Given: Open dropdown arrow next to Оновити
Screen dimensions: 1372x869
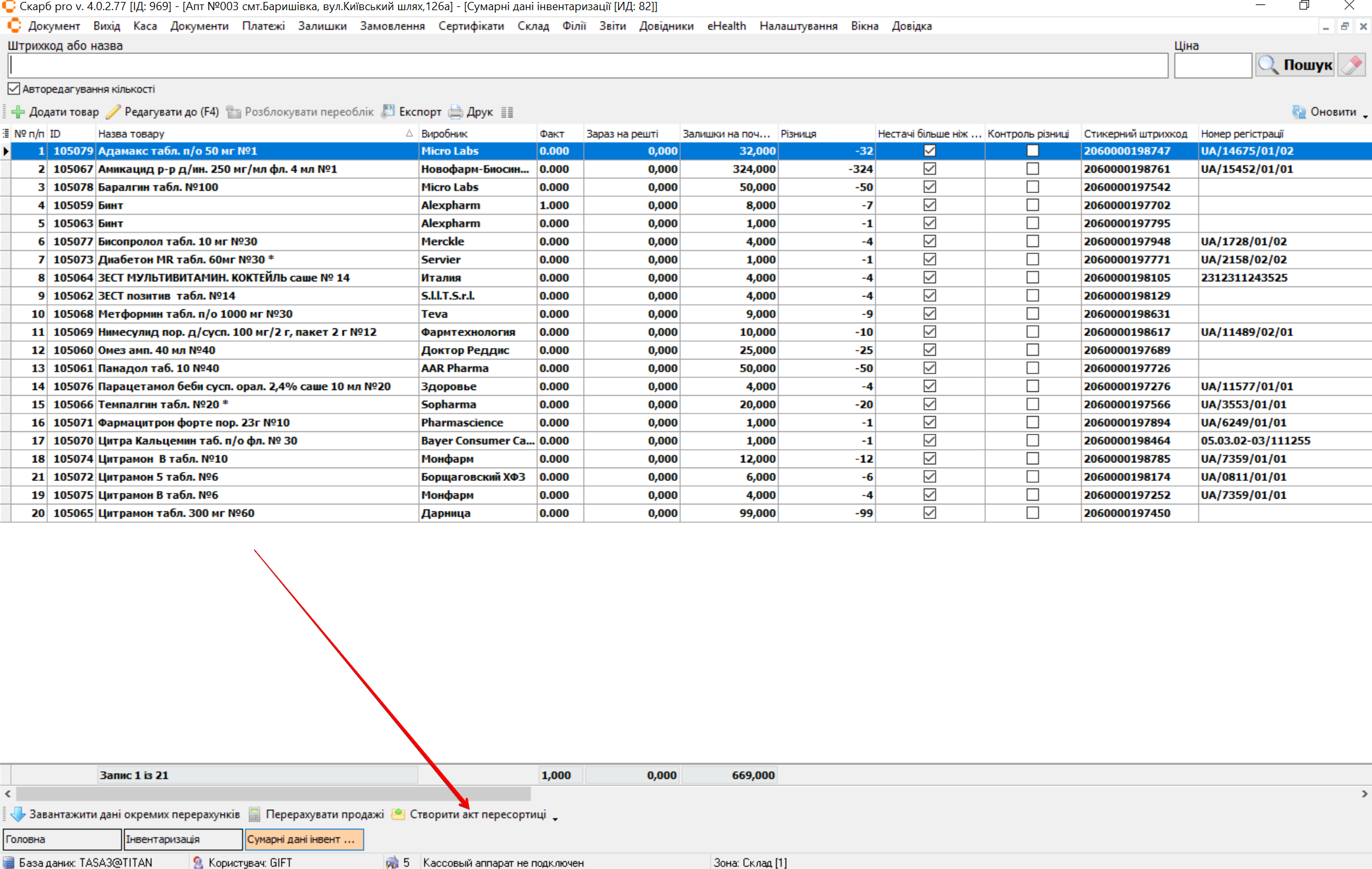Looking at the screenshot, I should (1365, 116).
